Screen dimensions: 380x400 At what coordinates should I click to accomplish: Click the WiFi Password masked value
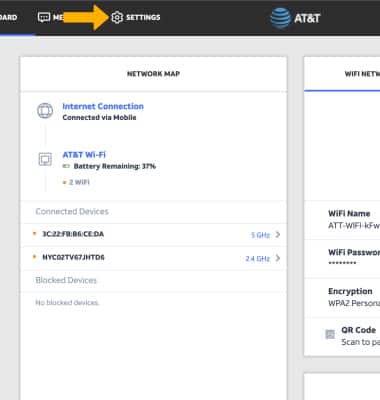[x=342, y=263]
